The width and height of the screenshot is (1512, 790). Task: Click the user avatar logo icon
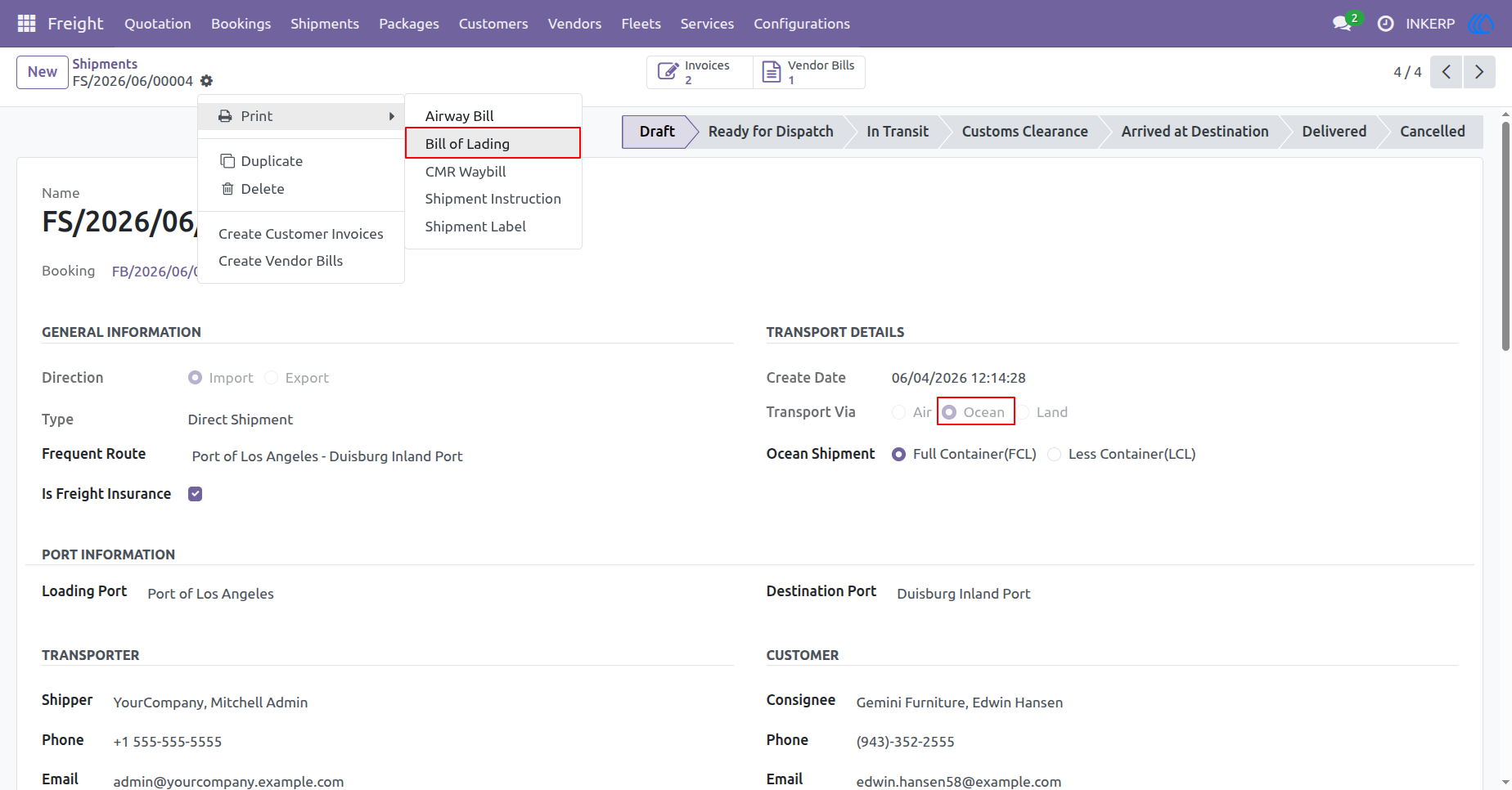click(x=1480, y=24)
